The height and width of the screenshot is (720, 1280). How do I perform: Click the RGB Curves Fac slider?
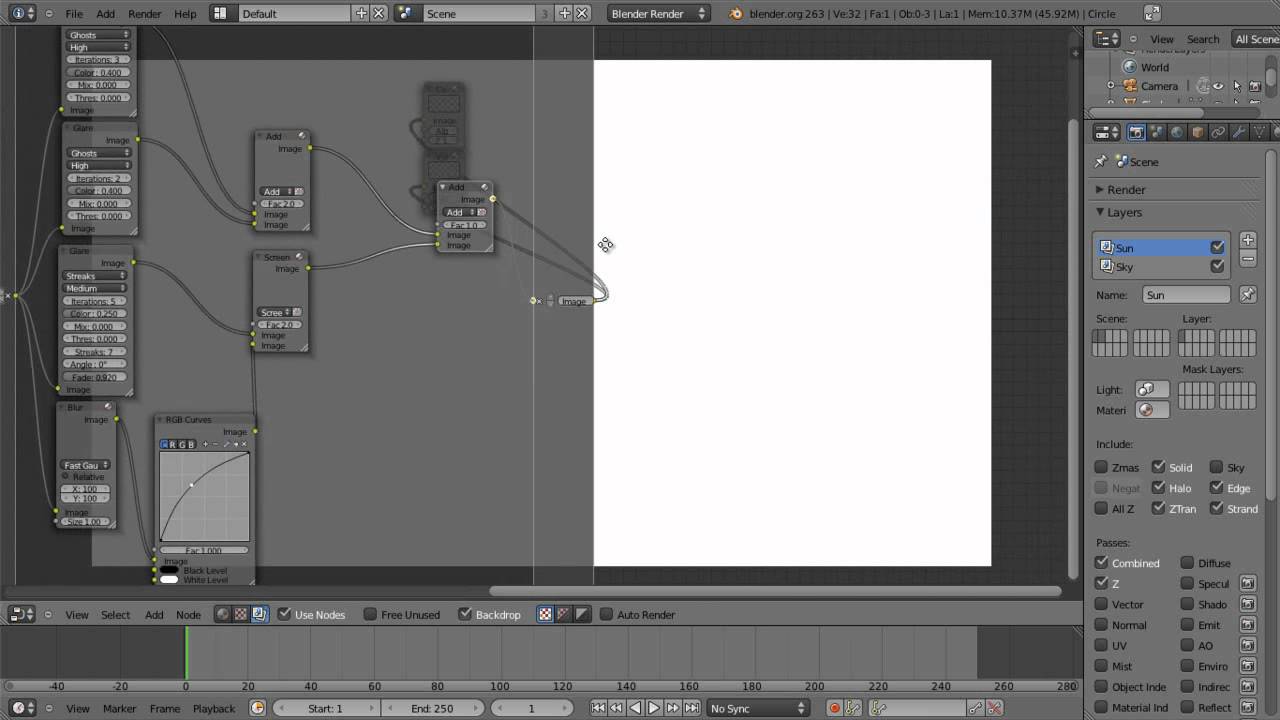coord(204,550)
